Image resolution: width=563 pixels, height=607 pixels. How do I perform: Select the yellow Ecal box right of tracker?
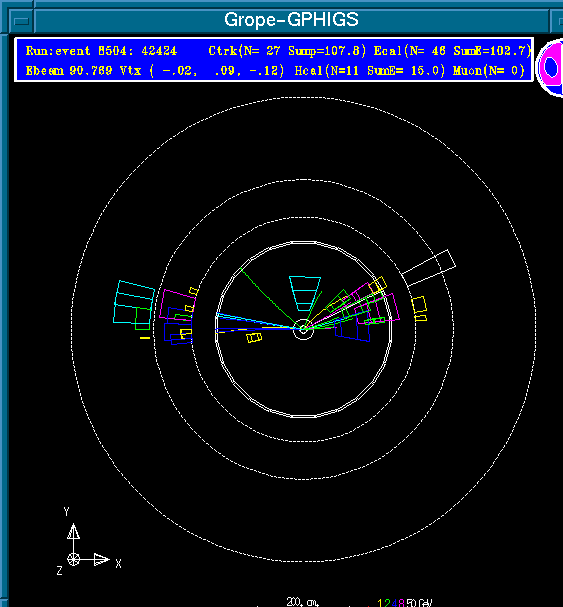419,308
